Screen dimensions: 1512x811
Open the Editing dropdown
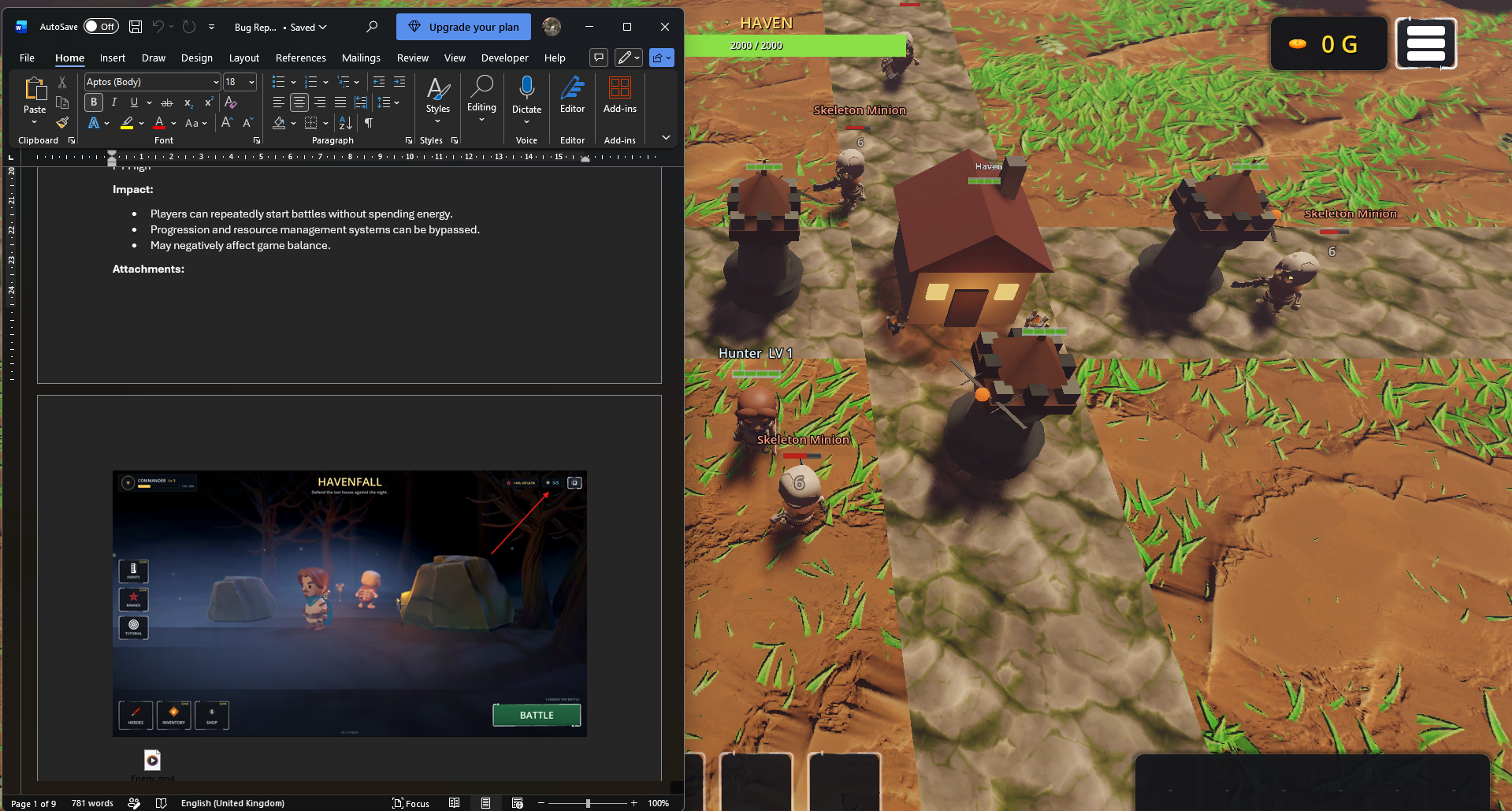481,99
